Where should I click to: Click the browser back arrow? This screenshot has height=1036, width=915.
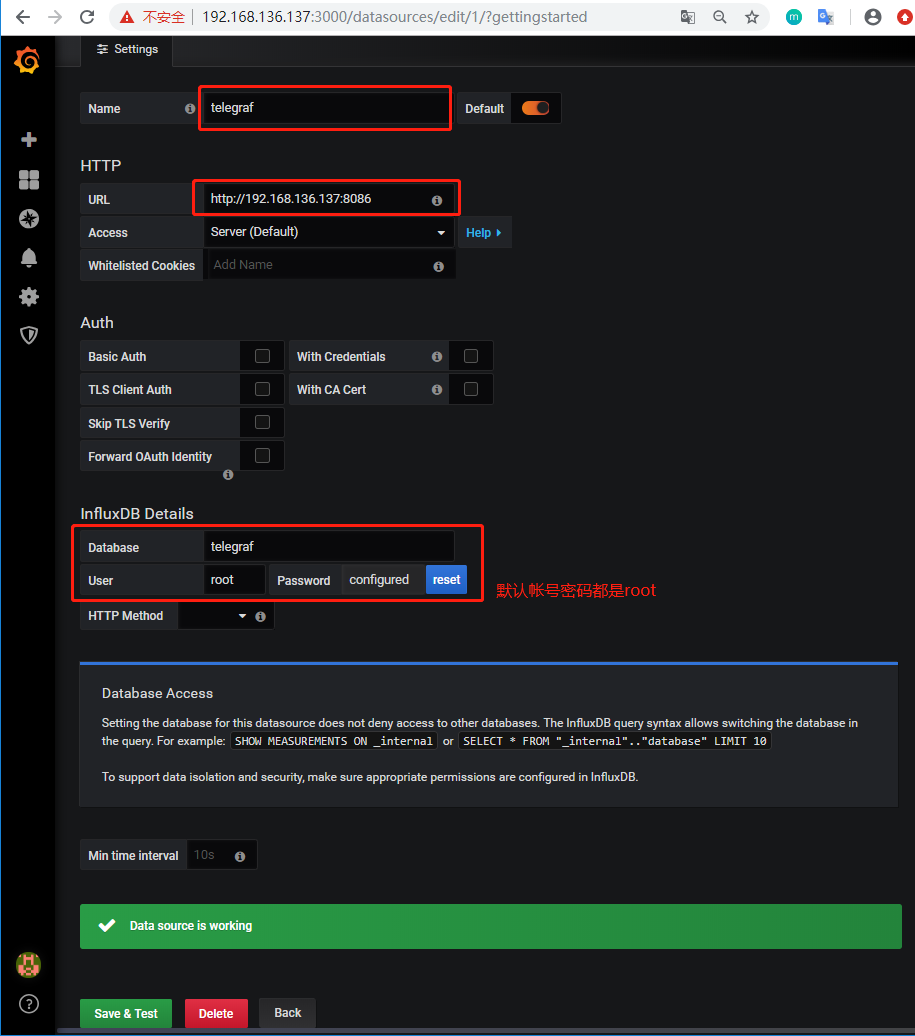point(23,17)
